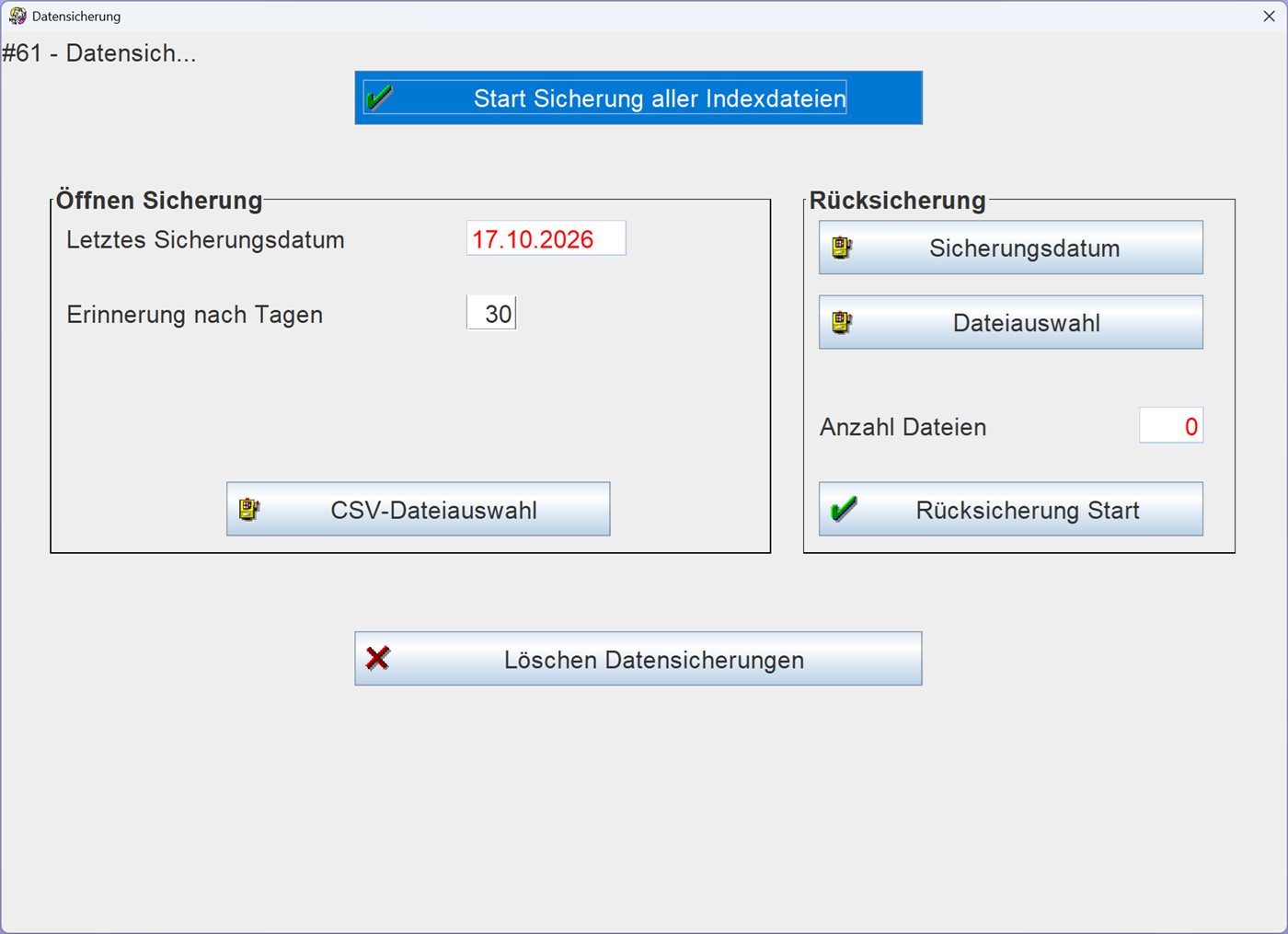Focus the Letztes Sicherungsdatum field
The width and height of the screenshot is (1288, 934).
click(546, 238)
